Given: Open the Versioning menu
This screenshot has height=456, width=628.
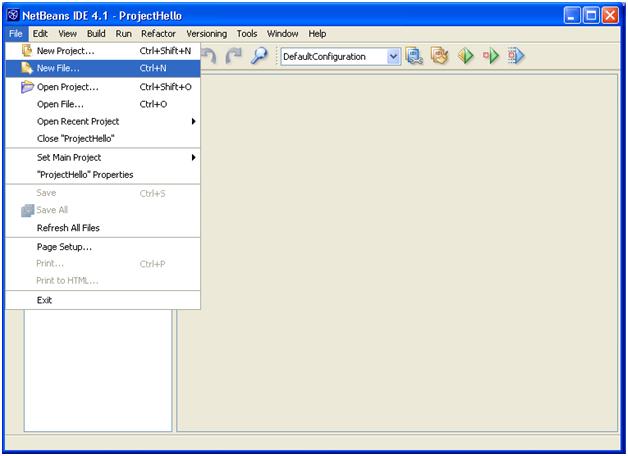Looking at the screenshot, I should pos(207,34).
